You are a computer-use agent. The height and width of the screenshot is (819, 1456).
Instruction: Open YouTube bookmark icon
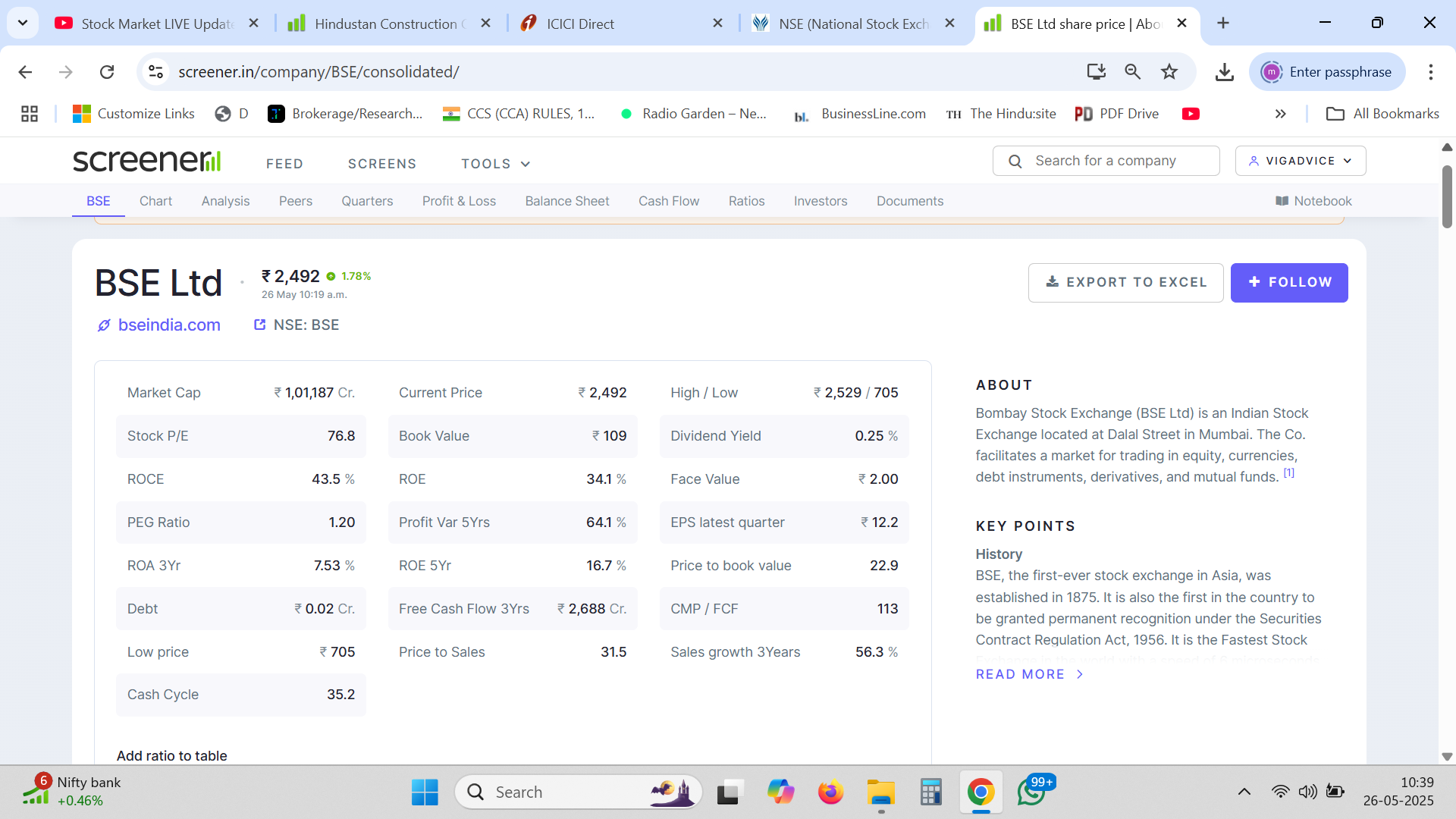click(x=1191, y=114)
